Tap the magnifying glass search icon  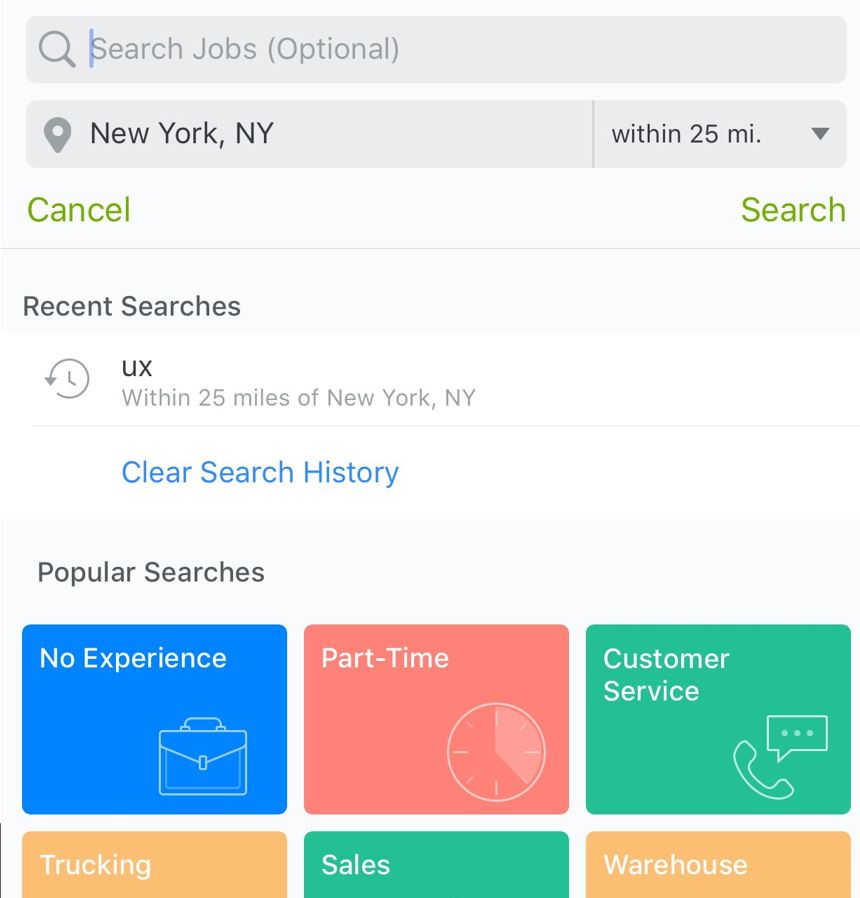pyautogui.click(x=57, y=49)
